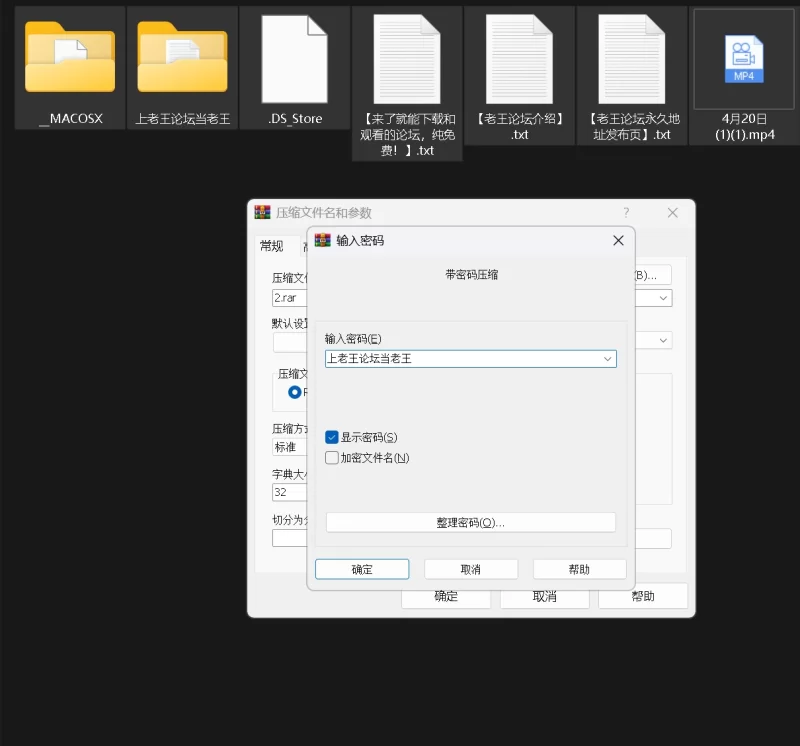
Task: Click the 带密码压缩 heading text
Action: pos(471,275)
